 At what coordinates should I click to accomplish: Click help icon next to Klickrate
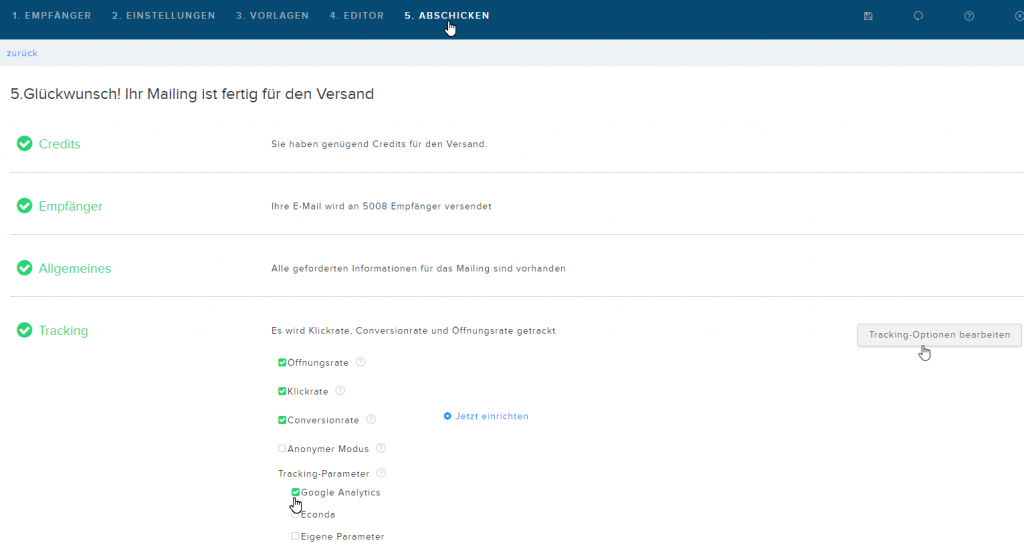pyautogui.click(x=340, y=391)
